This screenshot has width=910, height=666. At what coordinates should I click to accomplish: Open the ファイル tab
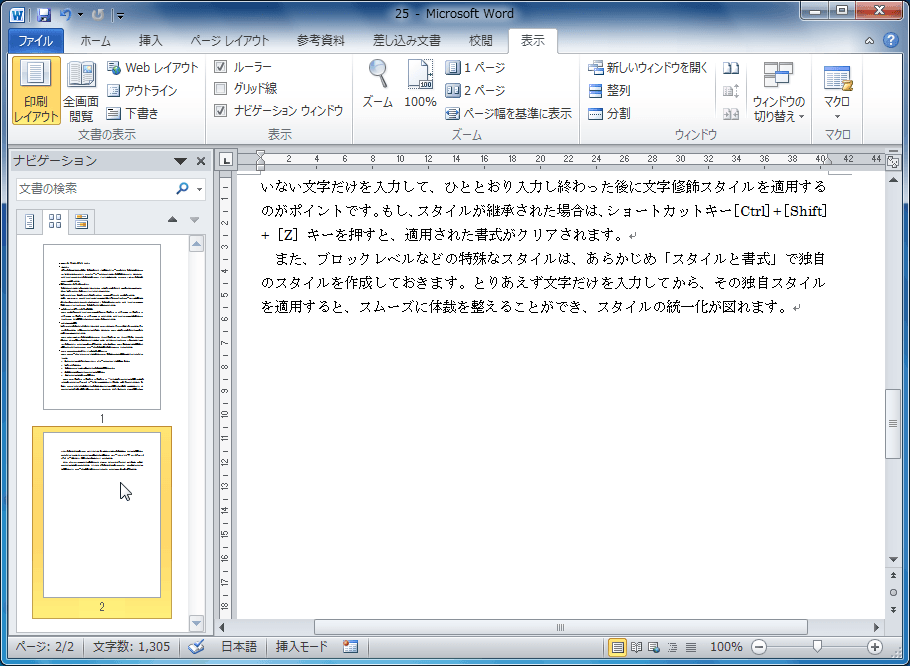(x=36, y=41)
